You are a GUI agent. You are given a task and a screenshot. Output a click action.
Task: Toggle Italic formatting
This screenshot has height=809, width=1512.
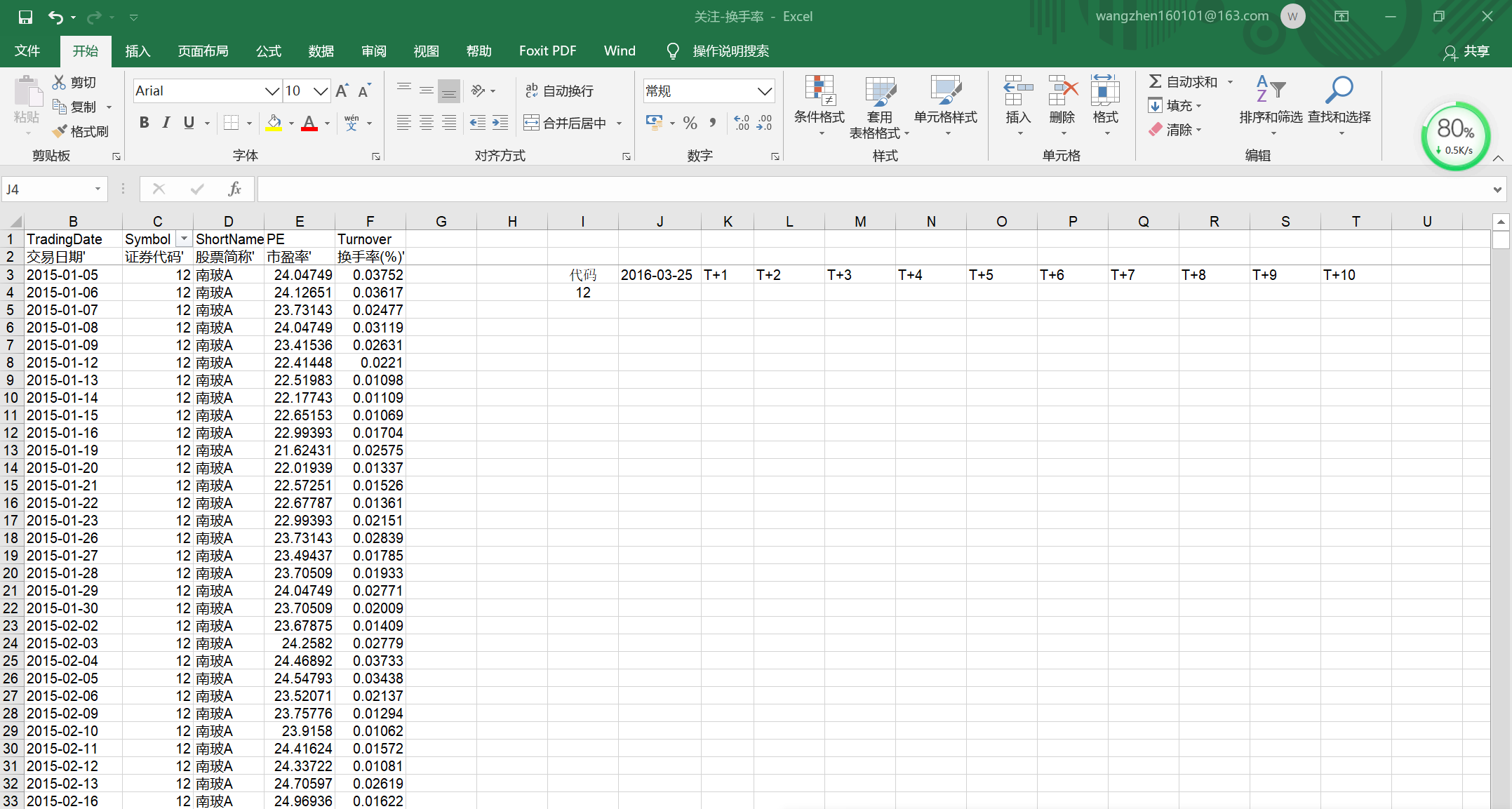(x=166, y=123)
